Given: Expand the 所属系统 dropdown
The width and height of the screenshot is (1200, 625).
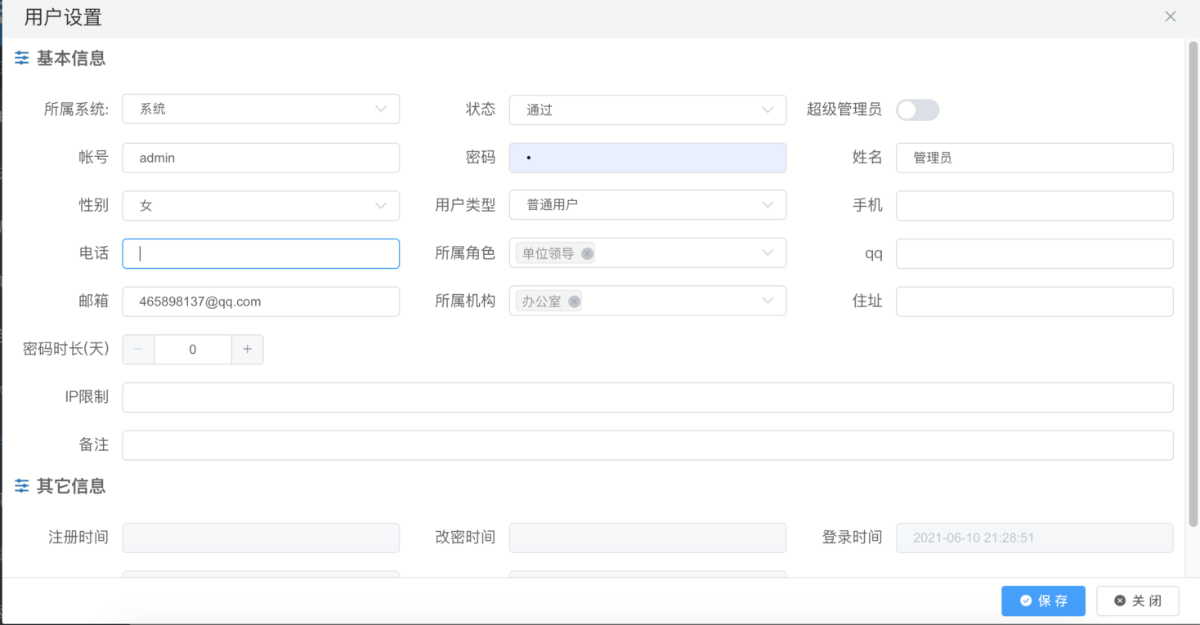Looking at the screenshot, I should coord(380,109).
